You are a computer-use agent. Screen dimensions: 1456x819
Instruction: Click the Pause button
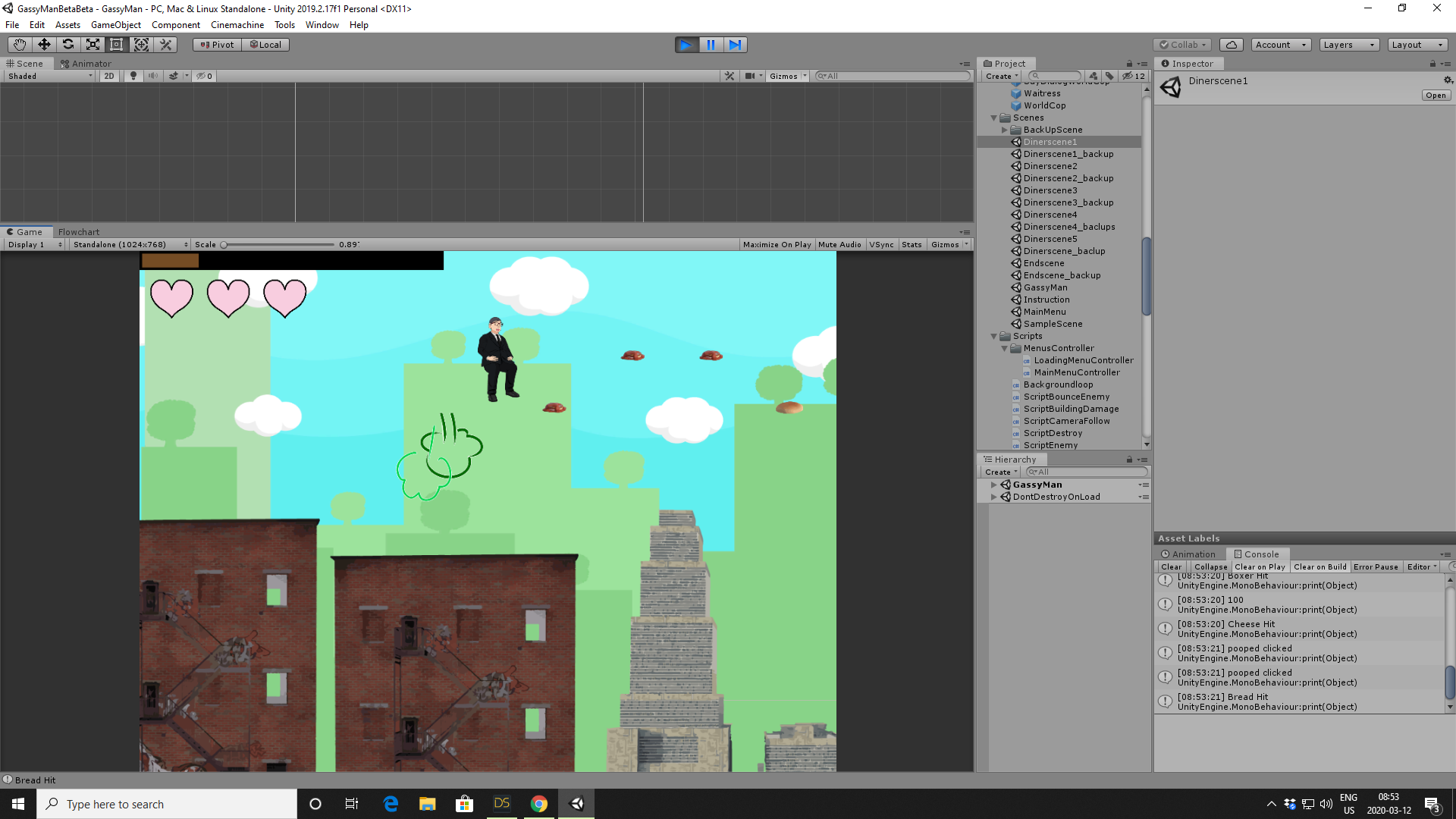pos(711,45)
